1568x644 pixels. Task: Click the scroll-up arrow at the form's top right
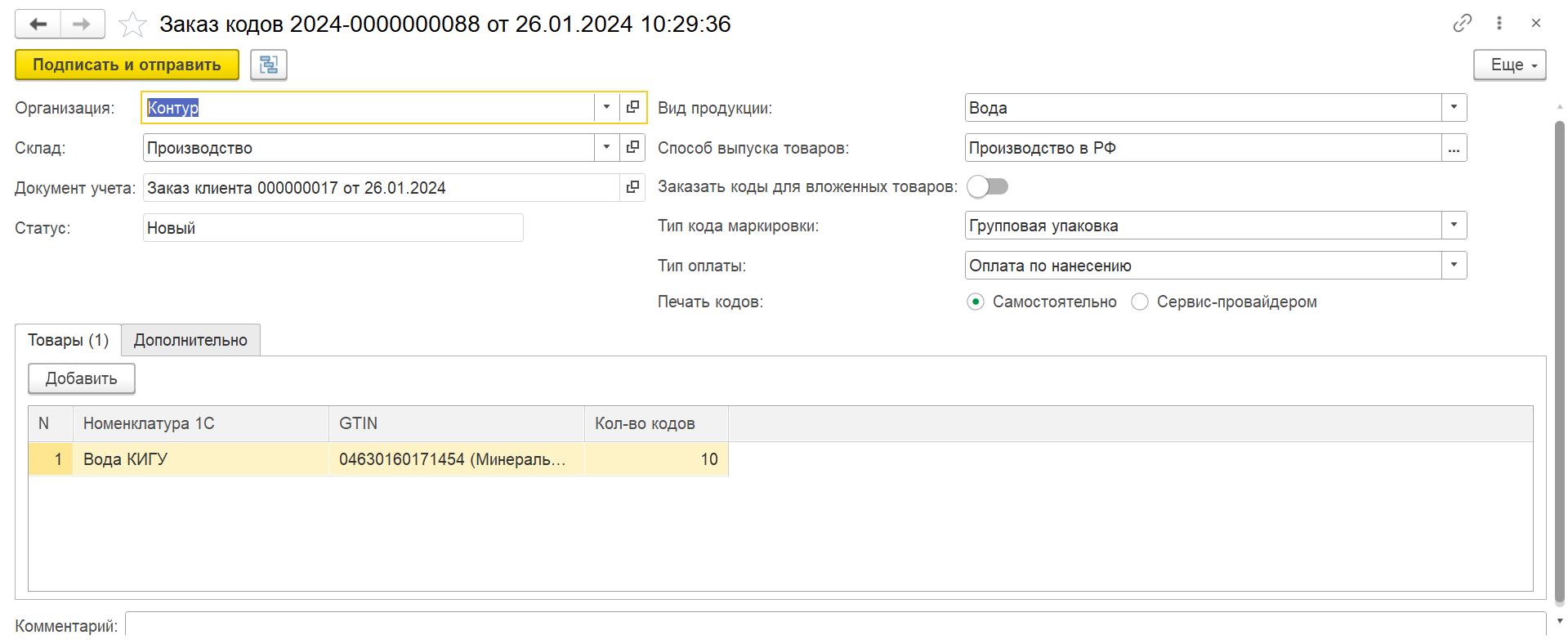click(x=1559, y=106)
